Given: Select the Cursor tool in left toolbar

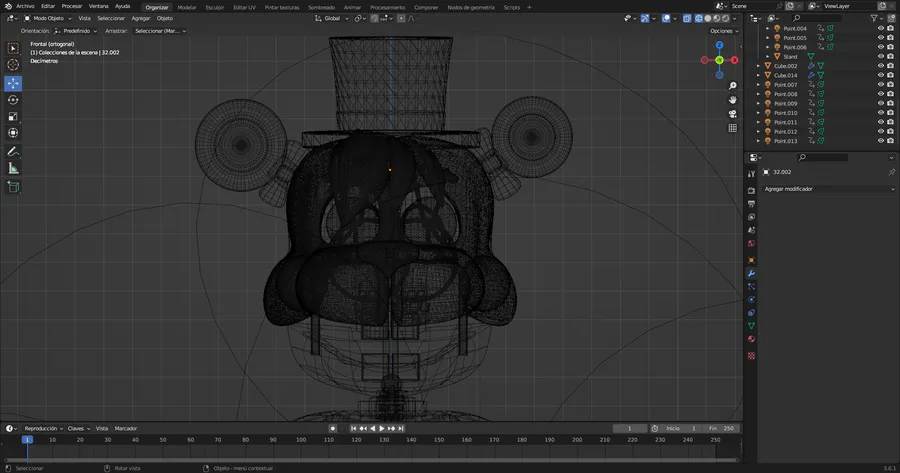Looking at the screenshot, I should tap(13, 65).
